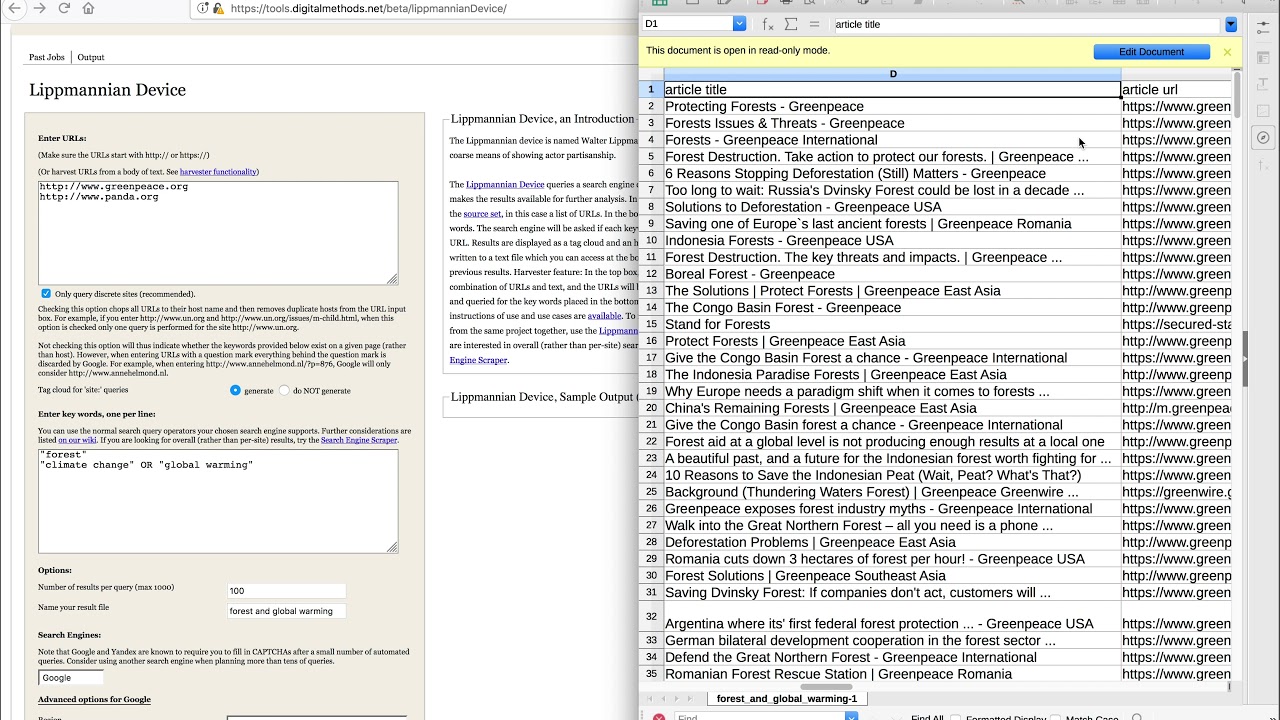Open the Name Box dropdown arrow
The image size is (1280, 720).
739,24
